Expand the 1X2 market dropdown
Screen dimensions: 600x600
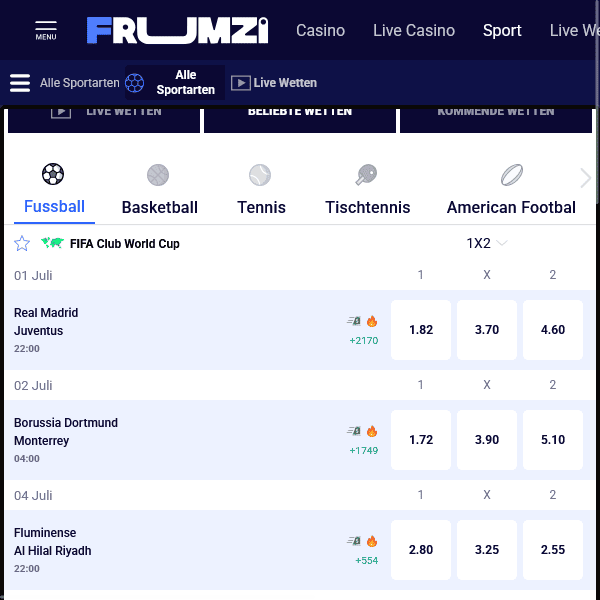(487, 243)
